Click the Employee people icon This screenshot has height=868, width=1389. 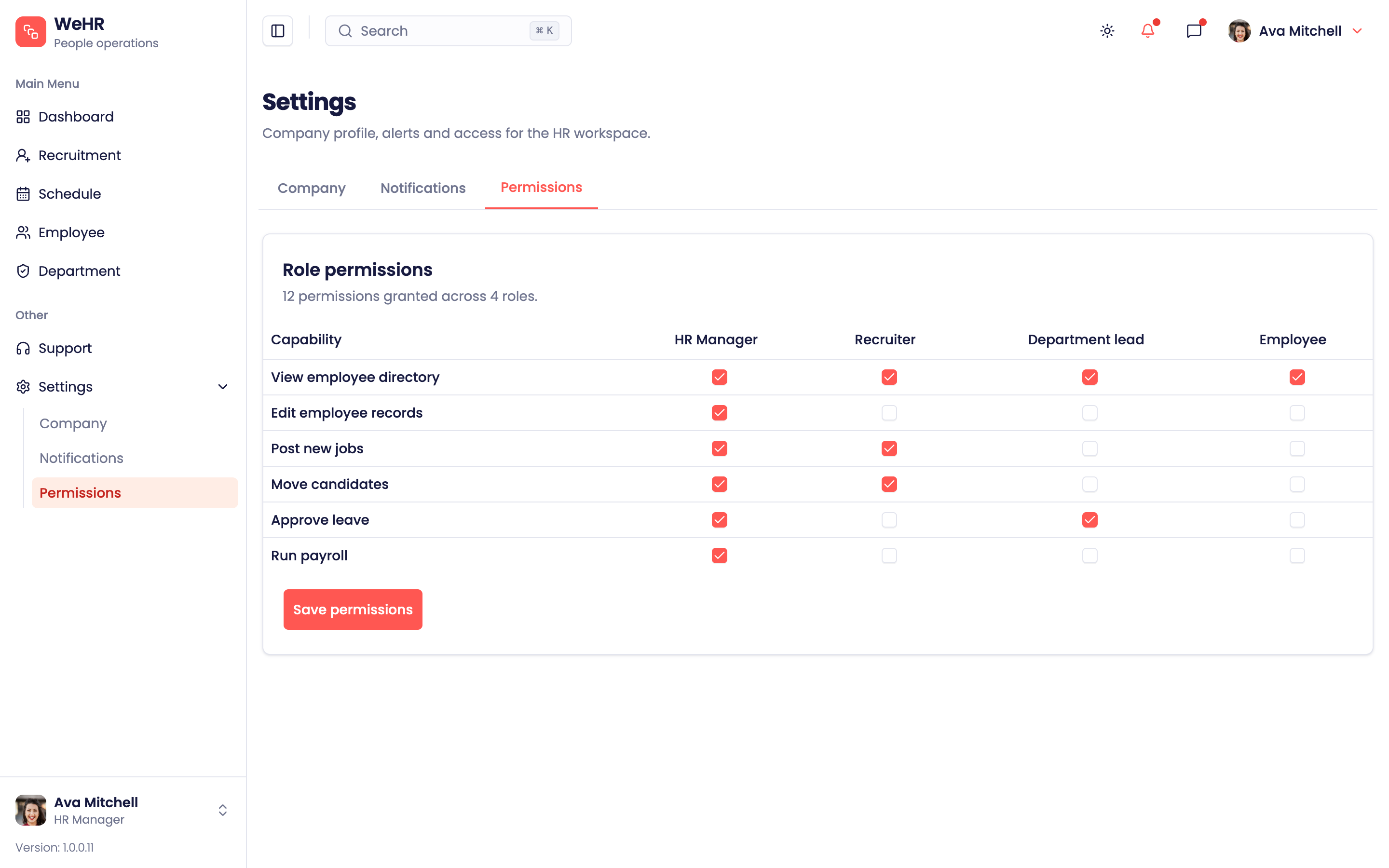coord(23,232)
